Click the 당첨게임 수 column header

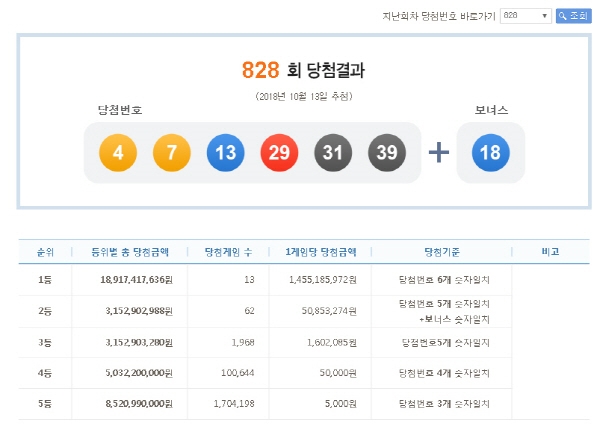coord(228,252)
